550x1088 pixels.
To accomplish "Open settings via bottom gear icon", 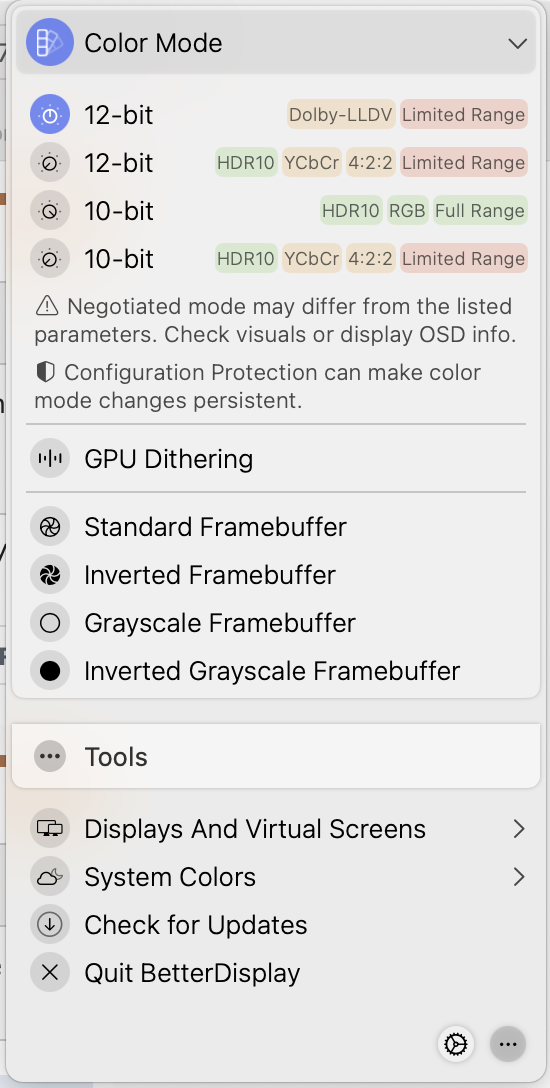I will coord(456,1044).
